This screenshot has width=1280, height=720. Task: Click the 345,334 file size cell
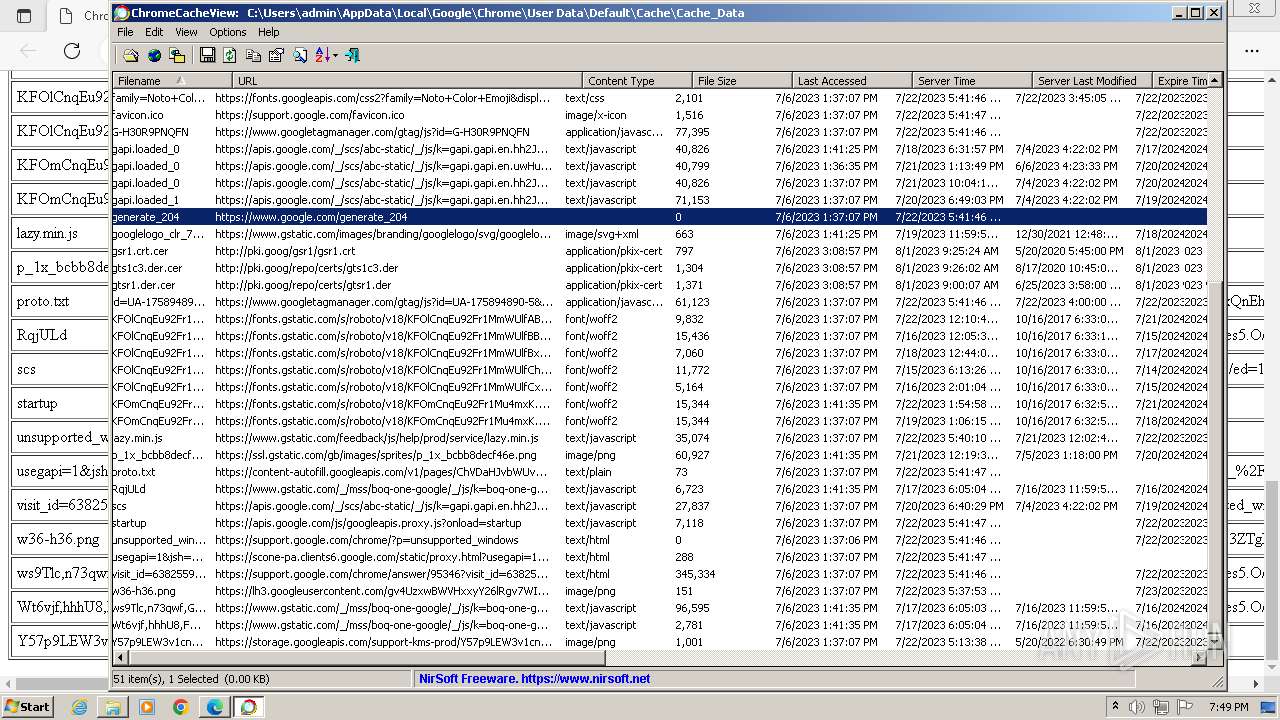point(695,574)
